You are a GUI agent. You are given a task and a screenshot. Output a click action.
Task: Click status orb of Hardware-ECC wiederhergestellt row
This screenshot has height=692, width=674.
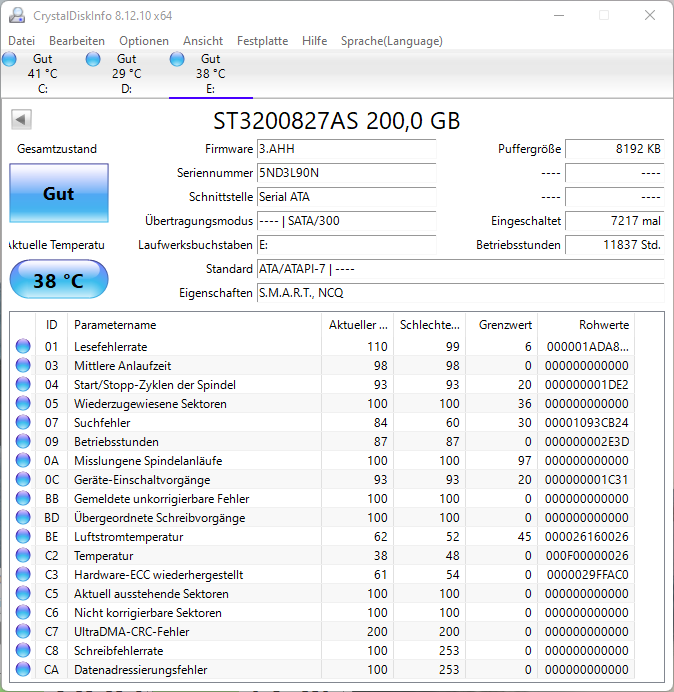pyautogui.click(x=23, y=574)
